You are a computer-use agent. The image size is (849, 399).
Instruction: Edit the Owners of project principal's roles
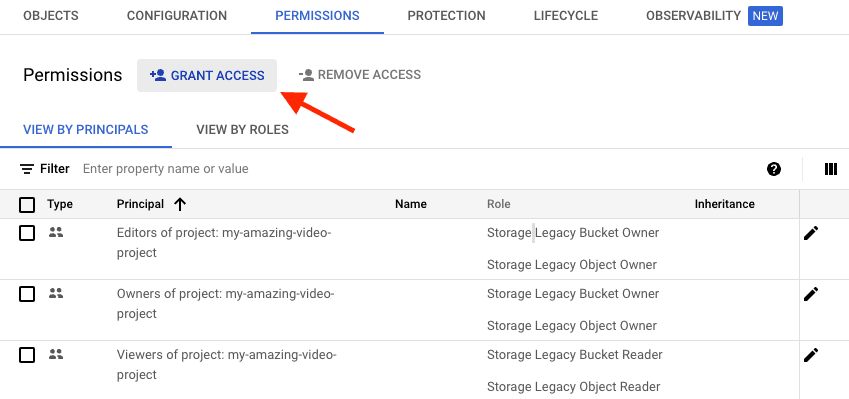(811, 295)
